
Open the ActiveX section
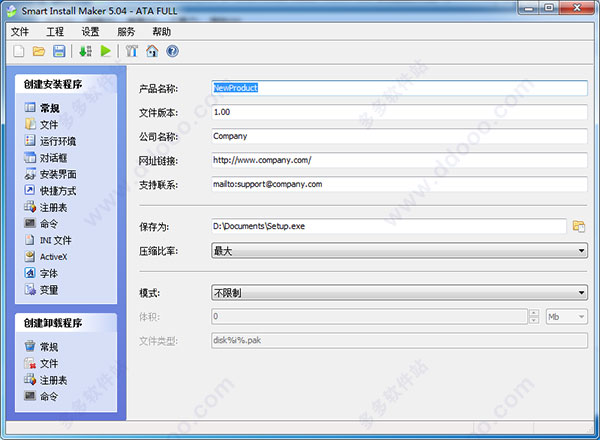46,257
